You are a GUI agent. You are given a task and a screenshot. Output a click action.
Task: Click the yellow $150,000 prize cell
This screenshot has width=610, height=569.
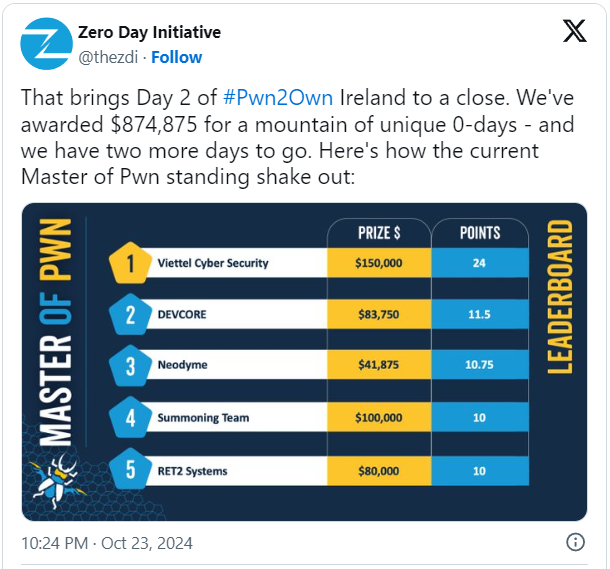pos(377,263)
